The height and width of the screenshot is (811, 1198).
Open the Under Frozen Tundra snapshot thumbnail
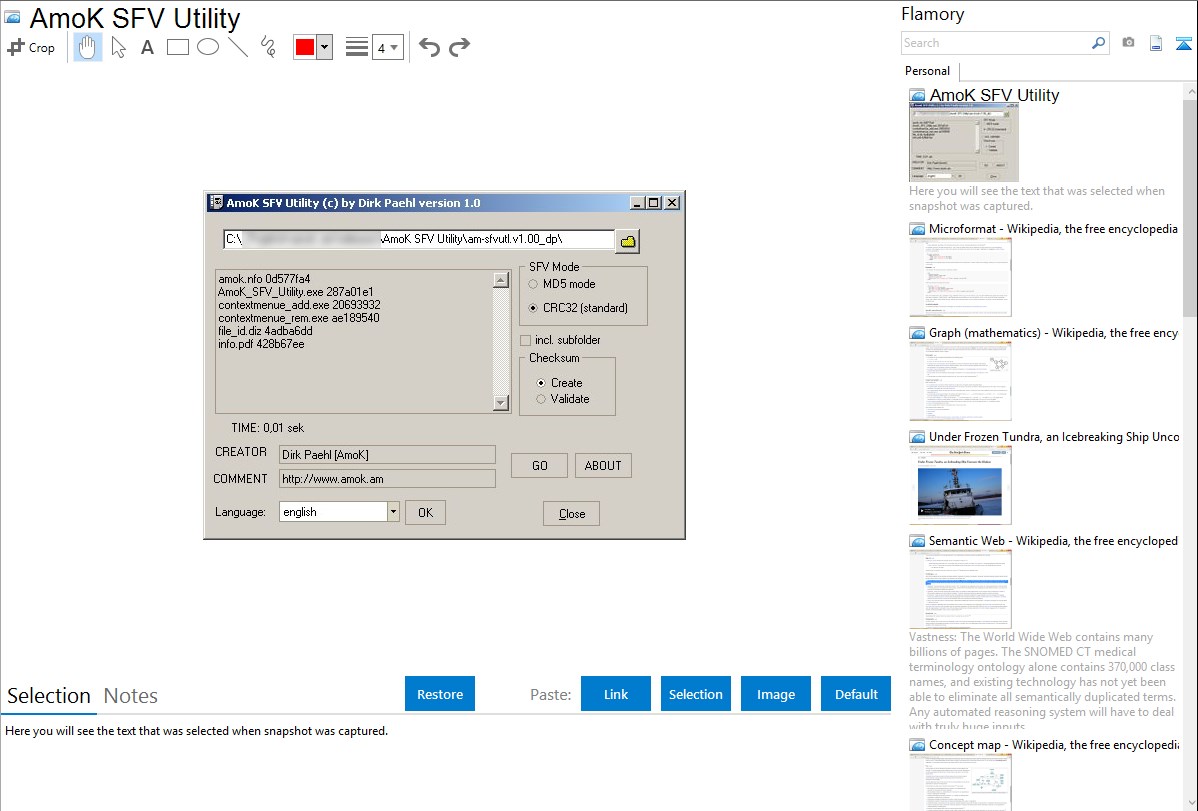tap(960, 485)
